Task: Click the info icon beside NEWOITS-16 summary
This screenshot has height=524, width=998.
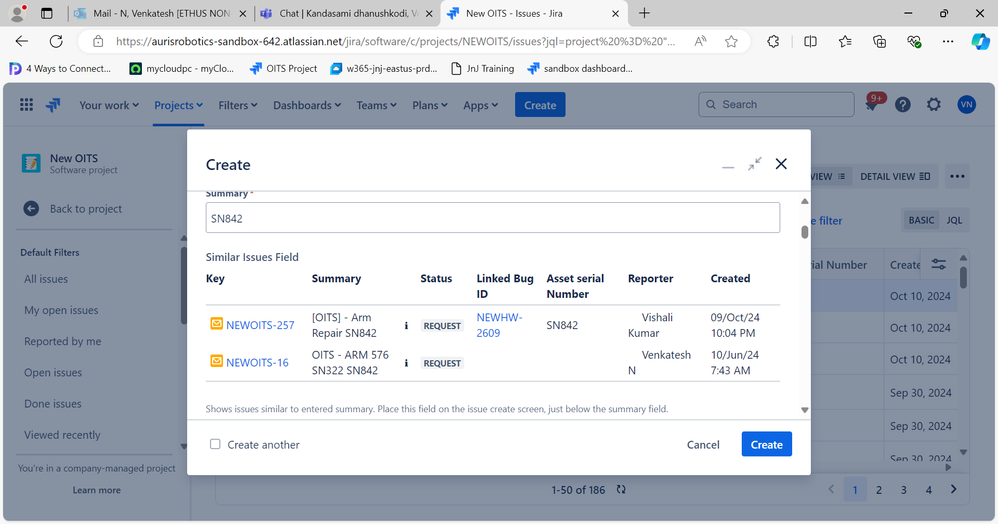Action: [x=406, y=363]
